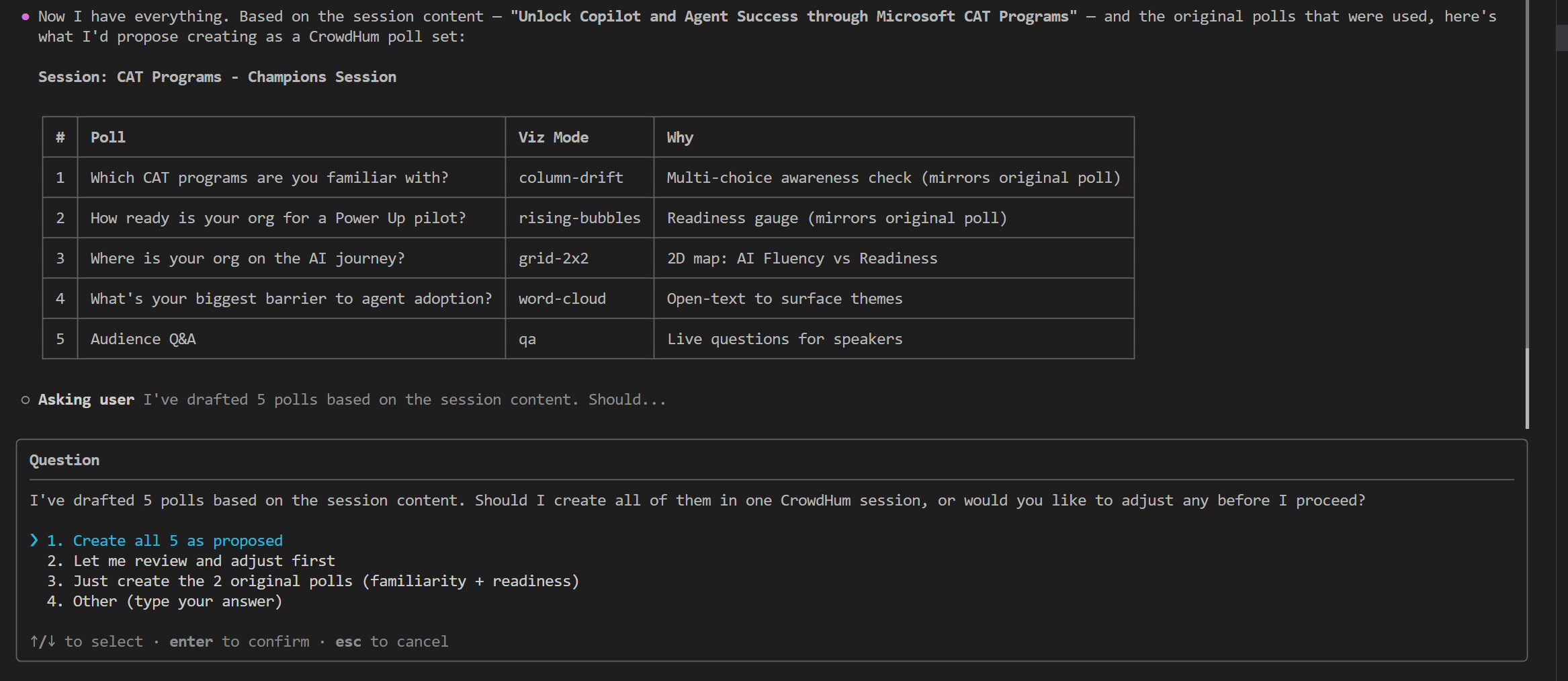The width and height of the screenshot is (1568, 681).
Task: Click the bold 'Unlock Copilot and Agent Success' title
Action: click(793, 16)
